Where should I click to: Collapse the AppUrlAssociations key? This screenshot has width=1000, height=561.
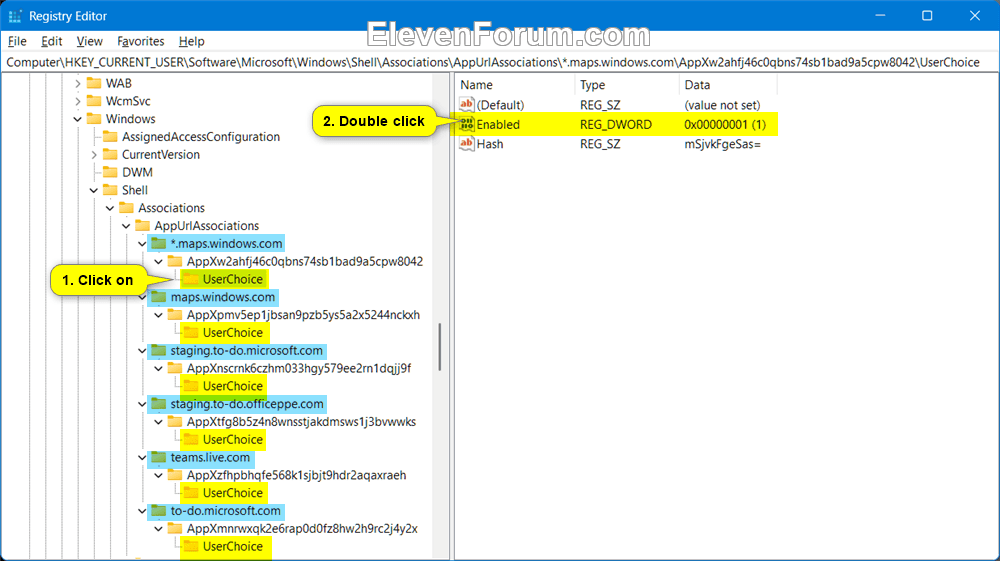[126, 226]
